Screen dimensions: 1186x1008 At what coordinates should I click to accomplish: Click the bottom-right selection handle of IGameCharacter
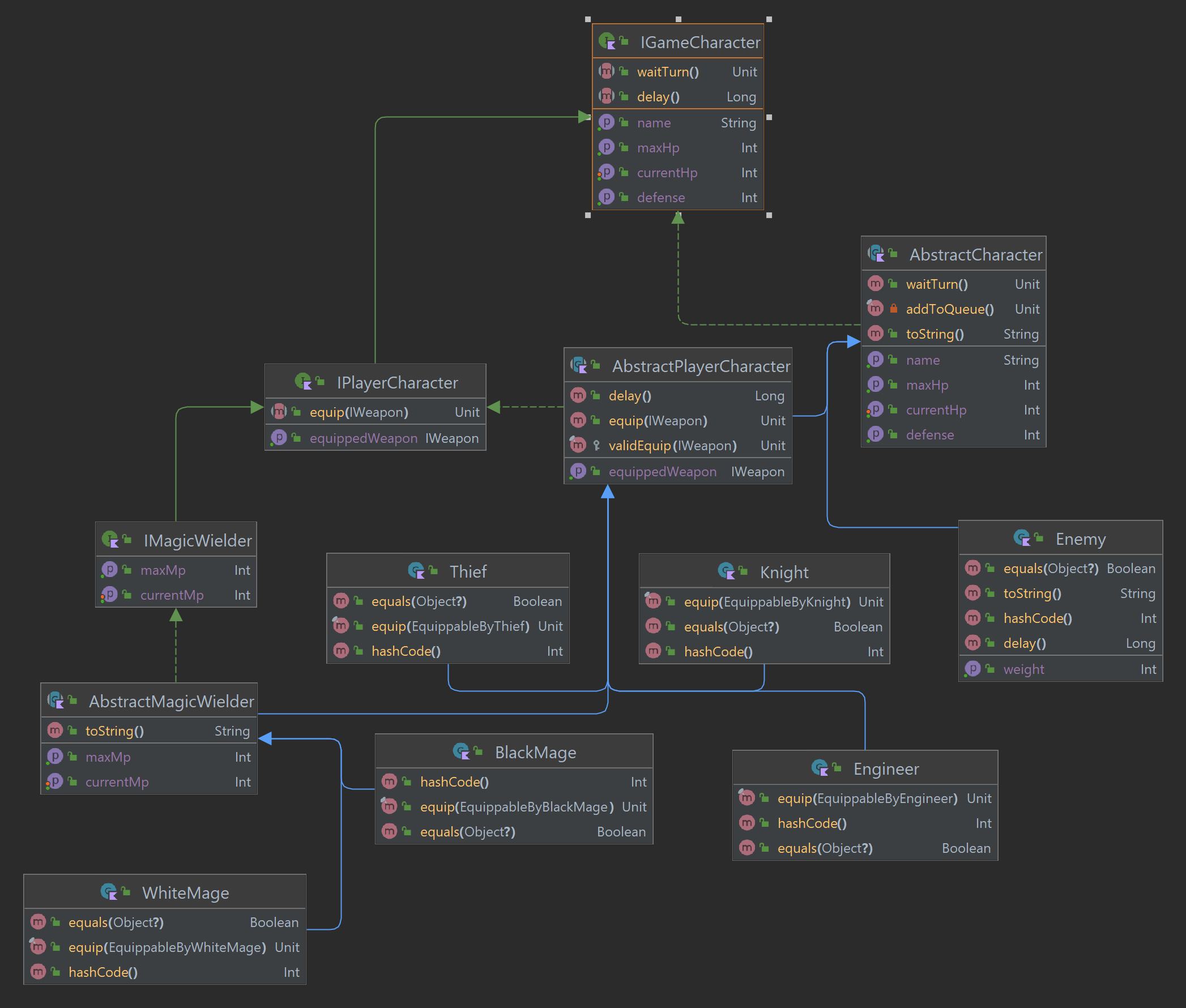click(769, 215)
